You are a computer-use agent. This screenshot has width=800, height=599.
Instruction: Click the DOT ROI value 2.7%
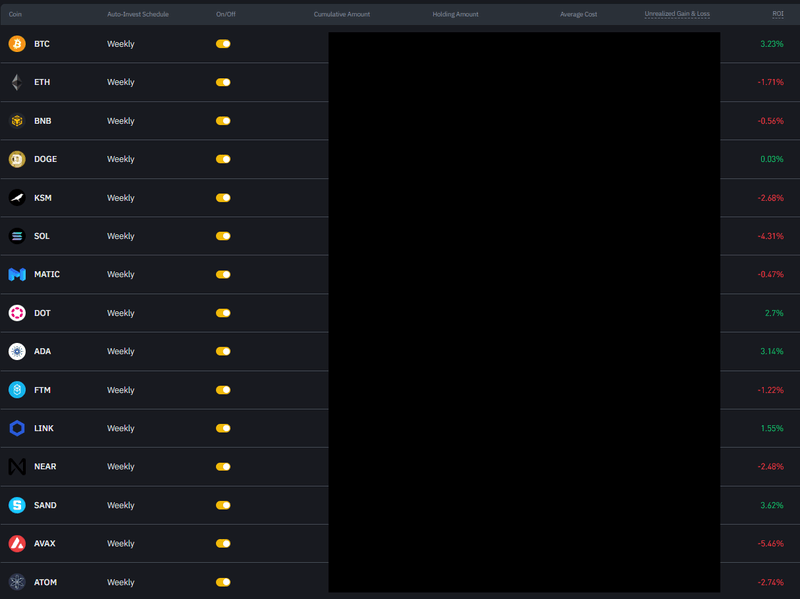pos(774,313)
